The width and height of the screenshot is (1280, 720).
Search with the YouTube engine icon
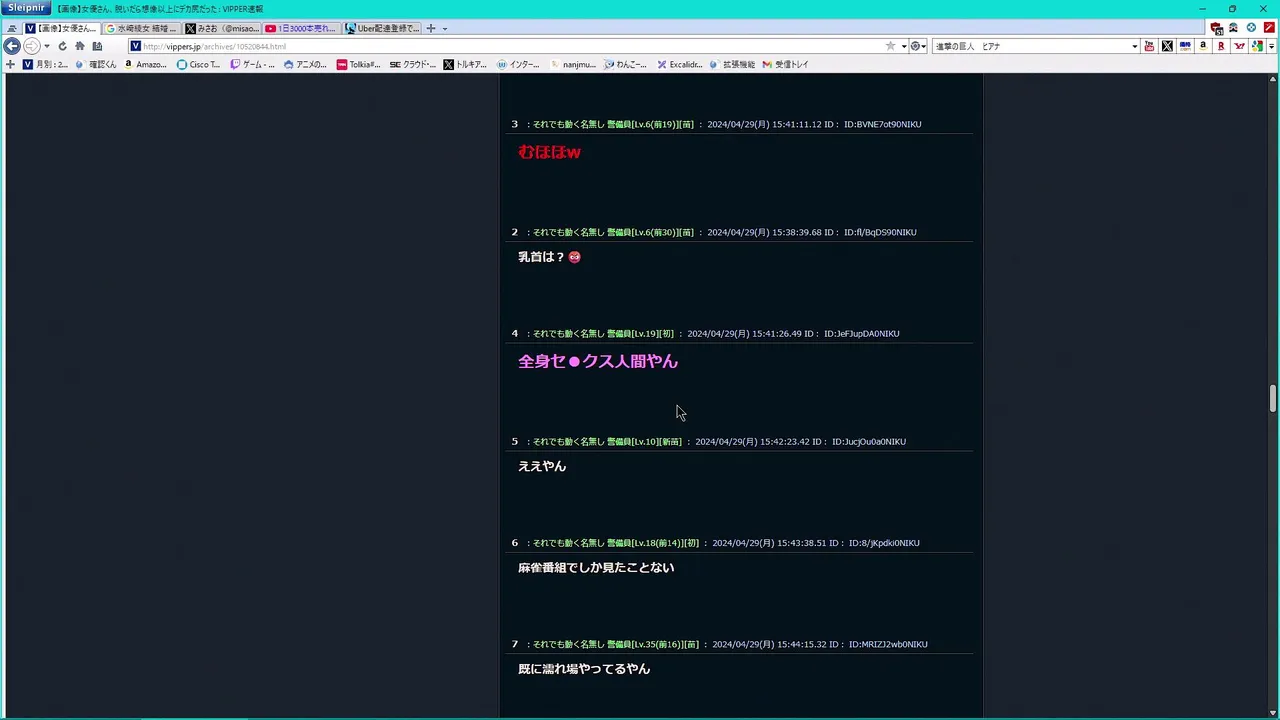coord(1149,46)
